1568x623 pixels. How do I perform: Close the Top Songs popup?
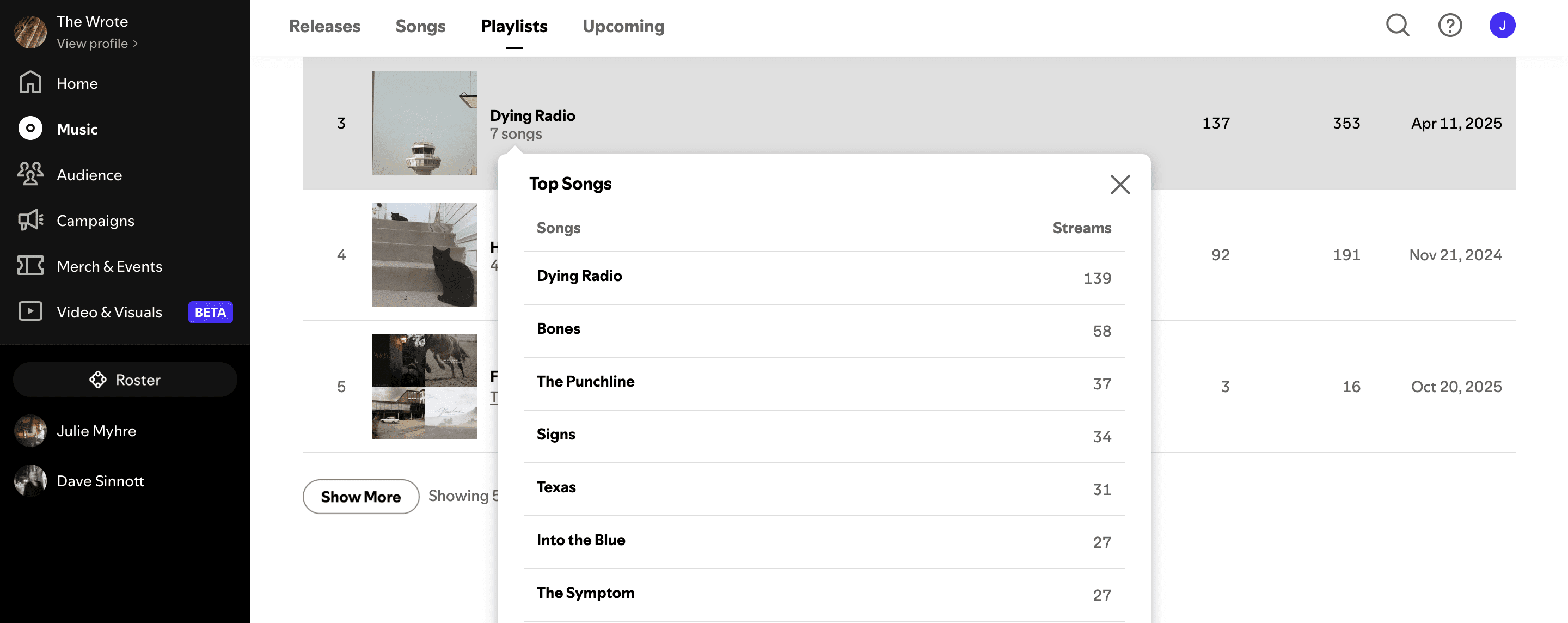point(1119,185)
